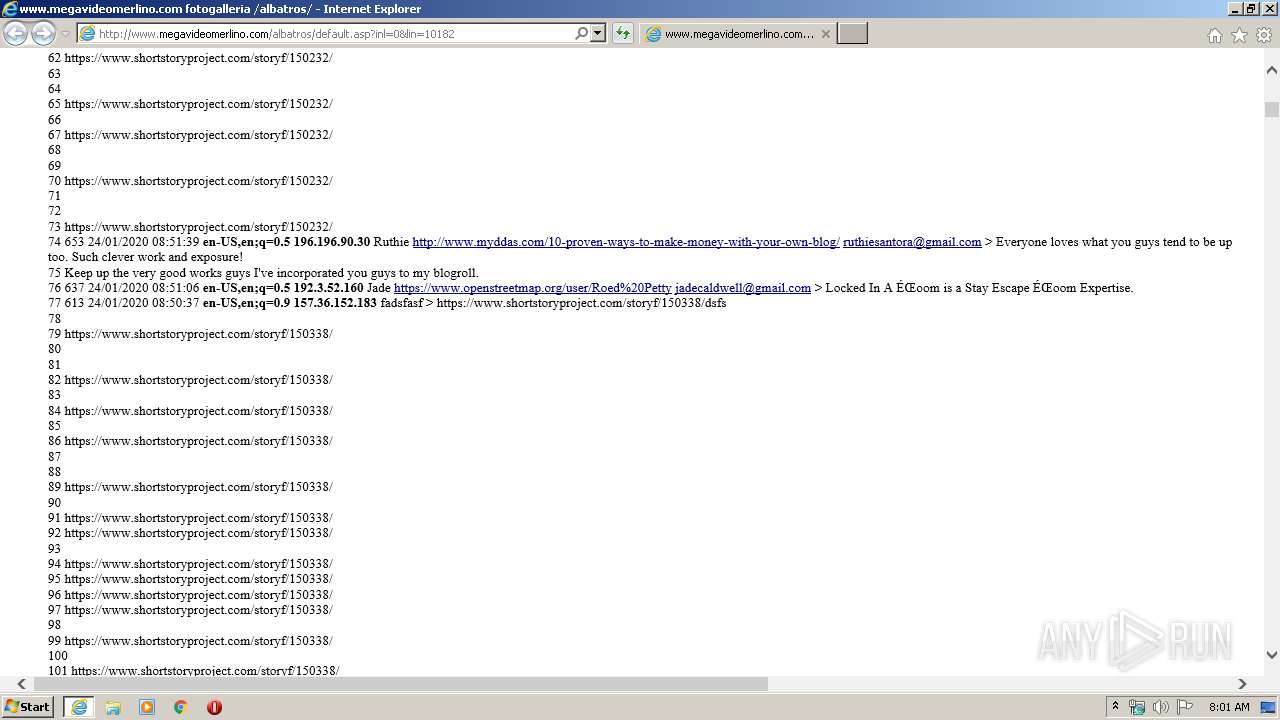Click the 'Keep up the very good works' line
1280x720 pixels.
[x=272, y=273]
